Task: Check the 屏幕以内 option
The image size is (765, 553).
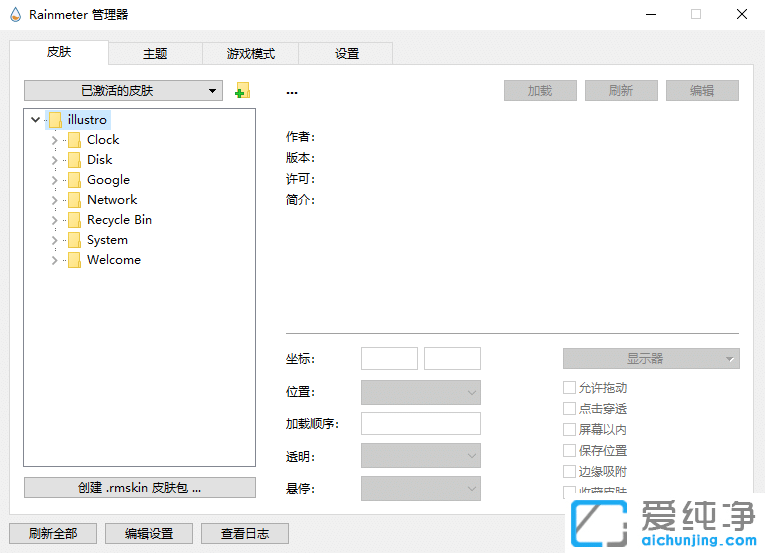Action: click(x=569, y=430)
